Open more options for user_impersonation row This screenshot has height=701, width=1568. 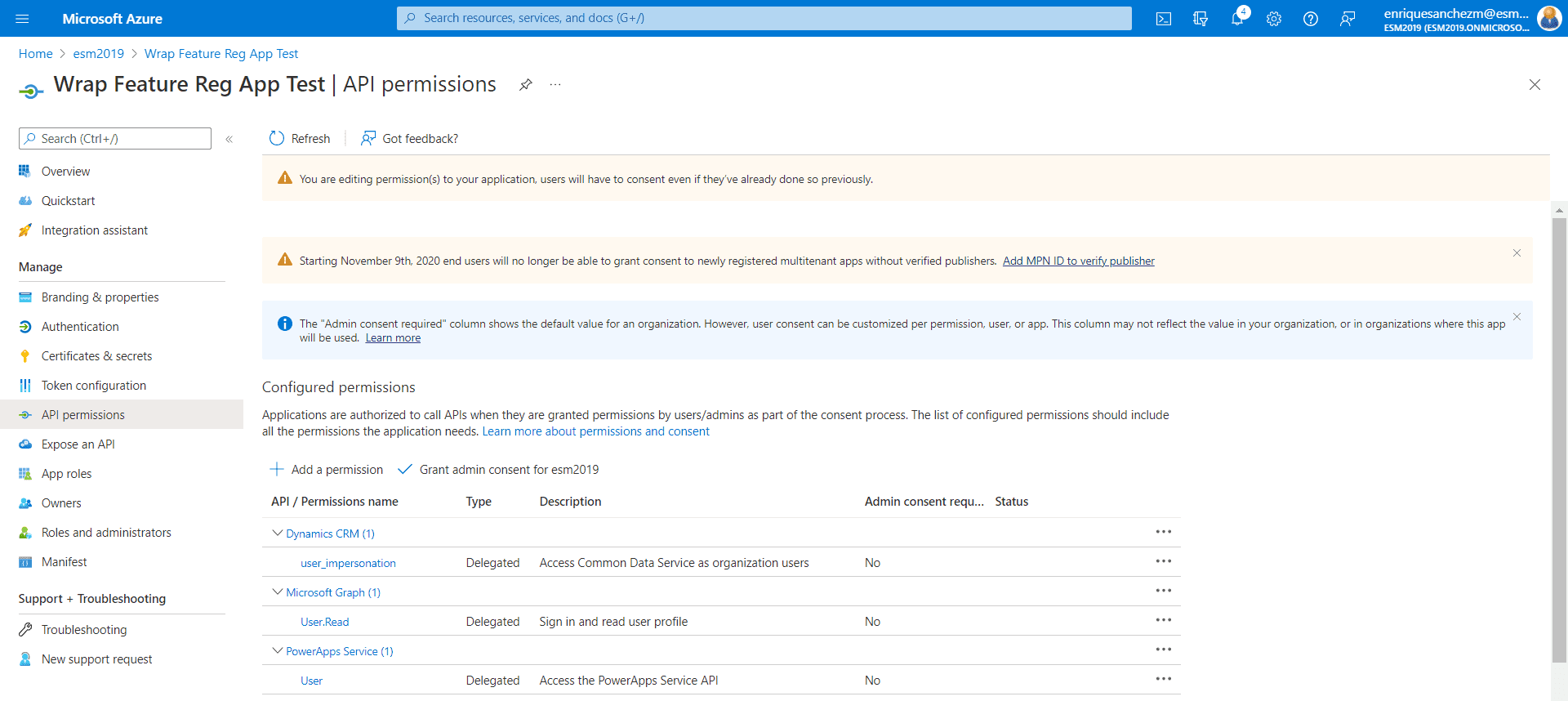[1164, 561]
